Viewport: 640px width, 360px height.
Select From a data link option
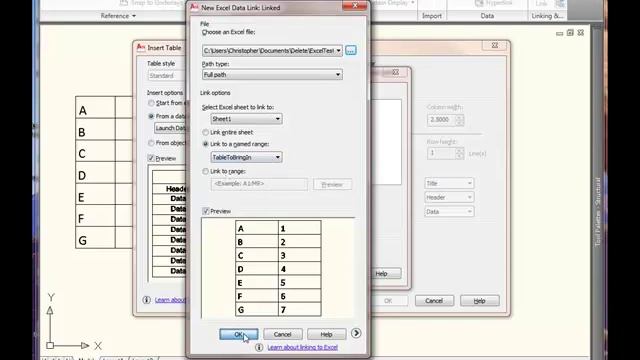[151, 116]
